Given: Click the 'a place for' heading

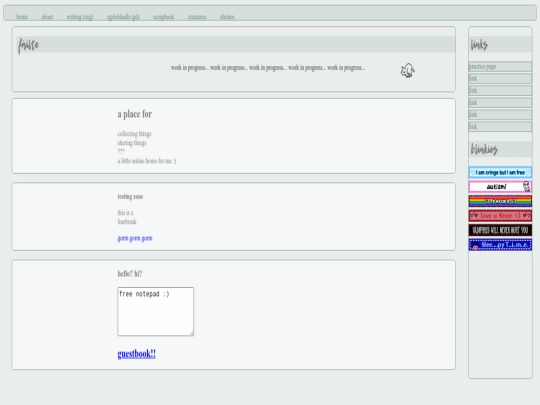Looking at the screenshot, I should pyautogui.click(x=135, y=114).
